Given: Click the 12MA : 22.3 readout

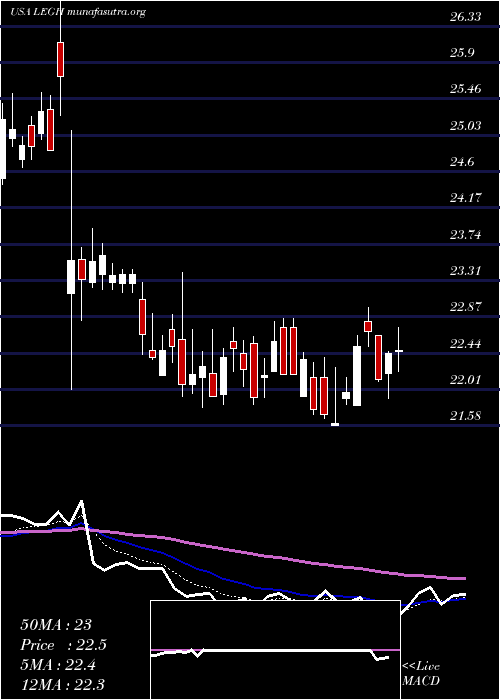Looking at the screenshot, I should [x=63, y=684].
